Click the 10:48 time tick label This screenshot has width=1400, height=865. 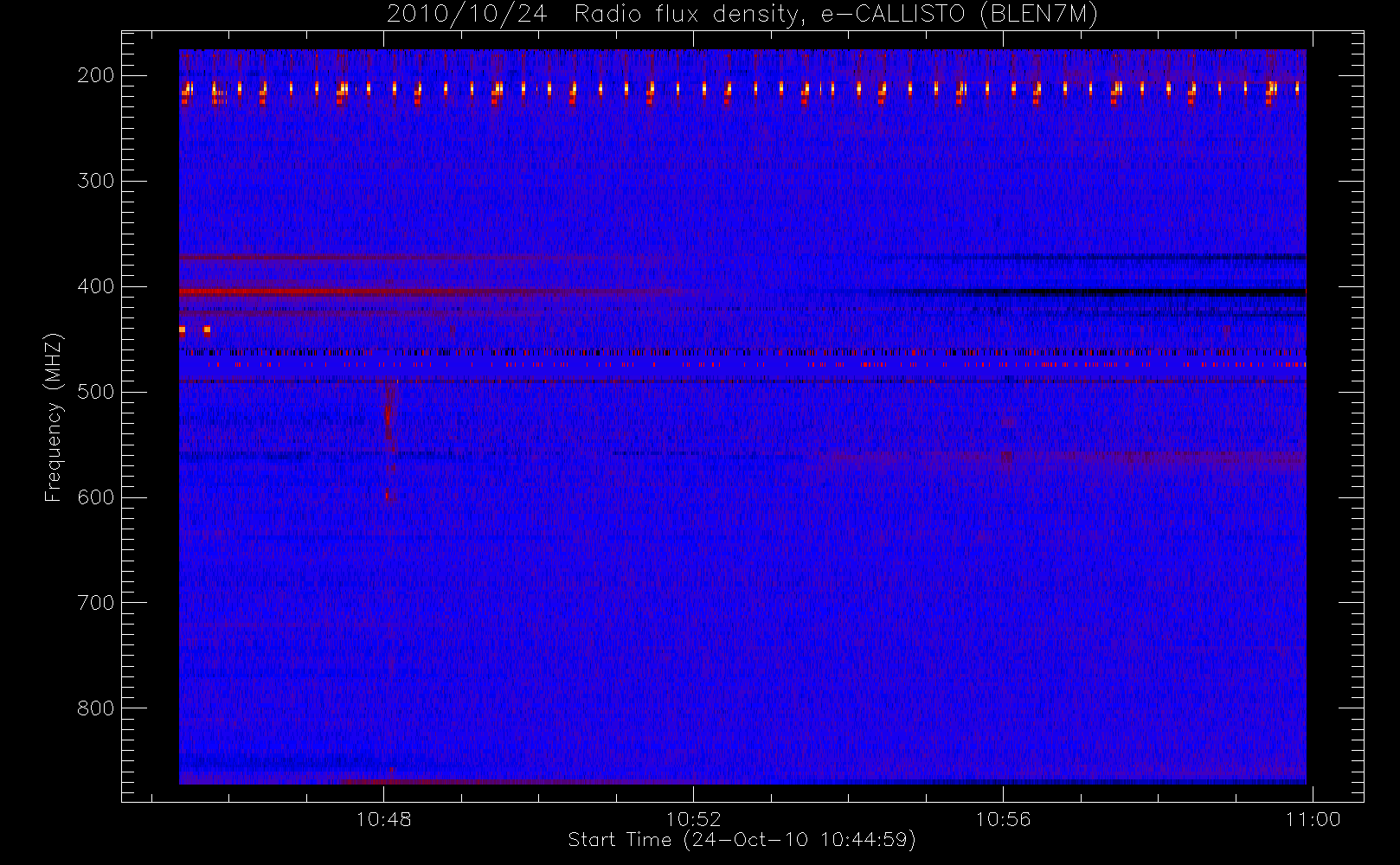click(384, 819)
